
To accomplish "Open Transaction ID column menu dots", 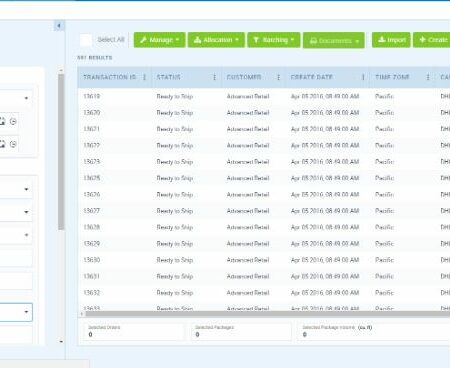I will [144, 77].
